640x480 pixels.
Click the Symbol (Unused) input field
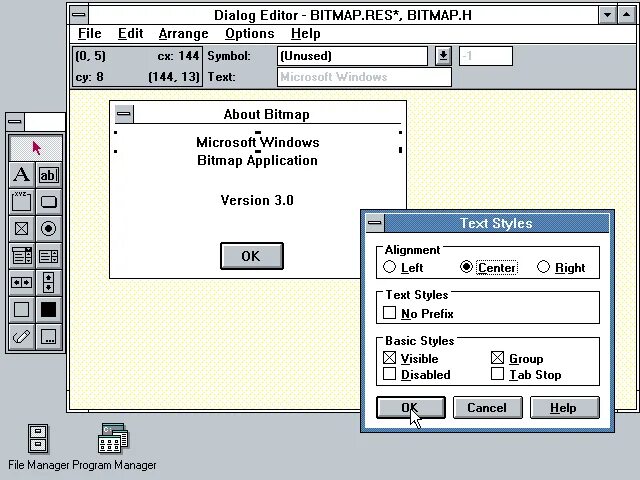(352, 56)
